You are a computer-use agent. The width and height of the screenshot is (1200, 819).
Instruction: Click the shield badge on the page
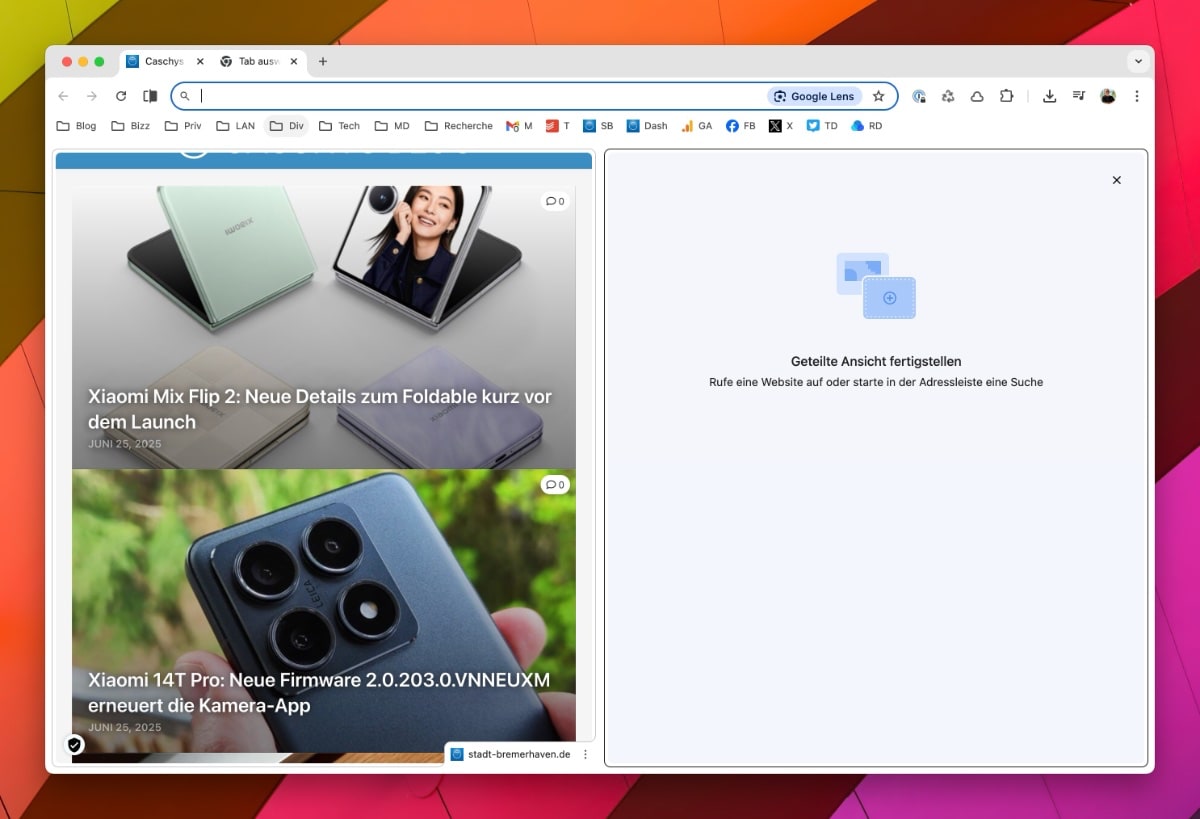click(x=74, y=745)
